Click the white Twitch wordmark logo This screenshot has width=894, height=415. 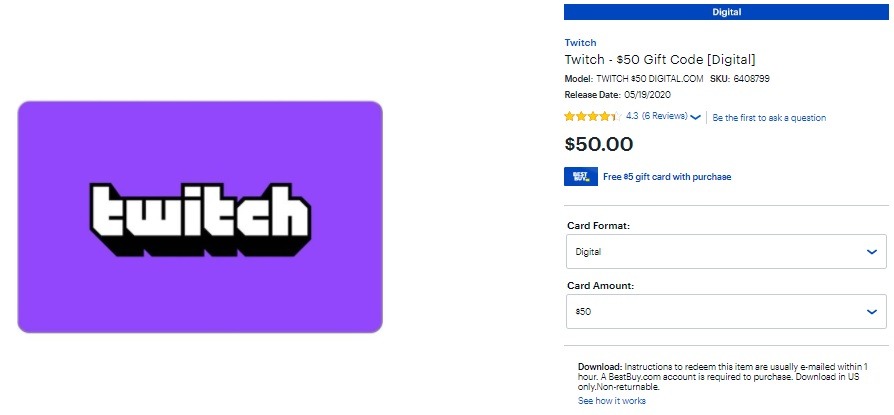[x=201, y=220]
